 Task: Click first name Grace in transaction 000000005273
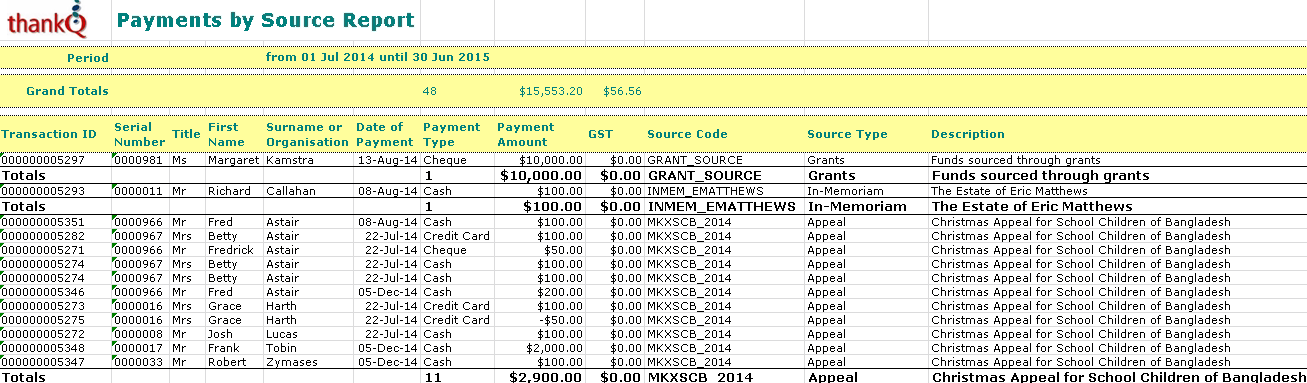click(225, 306)
